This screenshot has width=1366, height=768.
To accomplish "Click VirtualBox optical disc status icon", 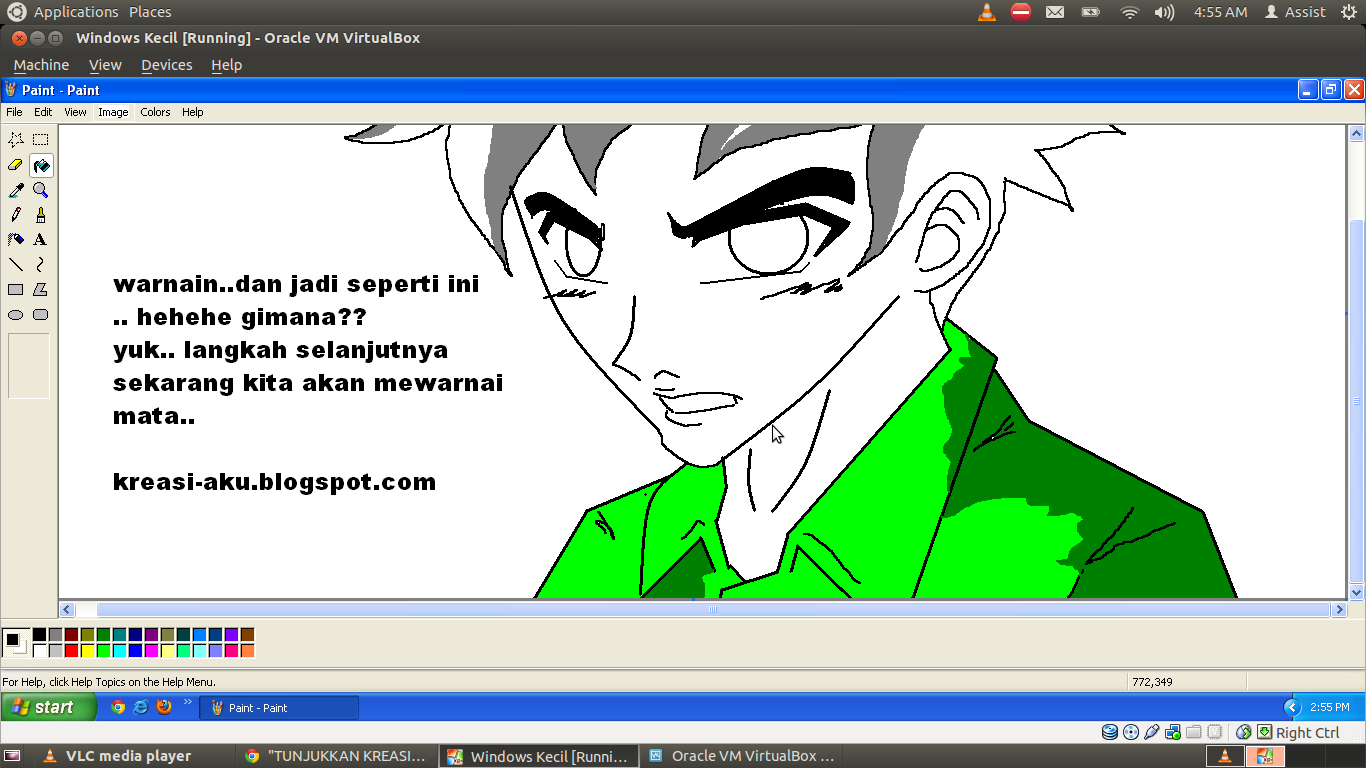I will tap(1131, 732).
